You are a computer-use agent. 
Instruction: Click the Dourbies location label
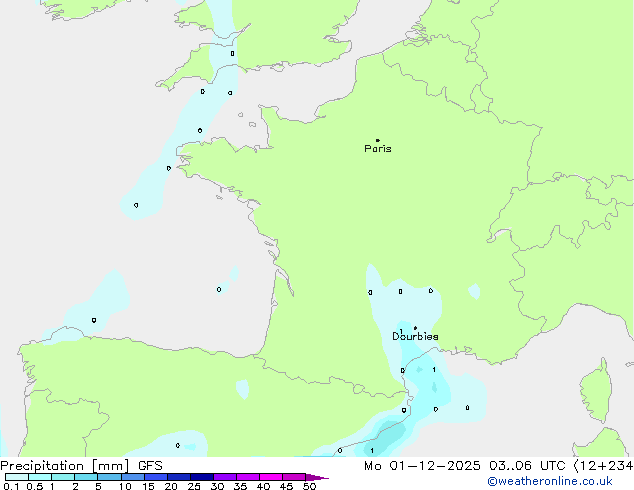[415, 336]
